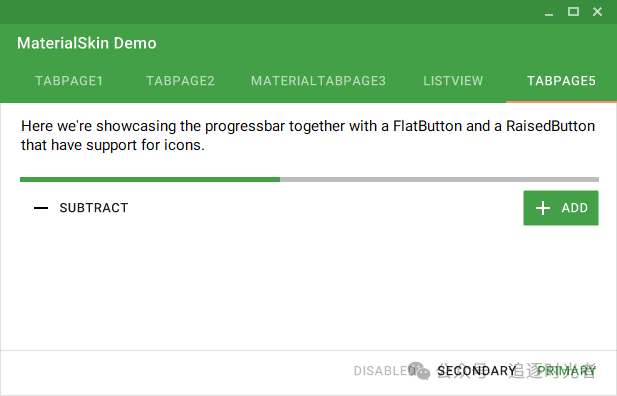Select the MATERIALTABPAGE3 tab
Image resolution: width=617 pixels, height=396 pixels.
pos(318,81)
